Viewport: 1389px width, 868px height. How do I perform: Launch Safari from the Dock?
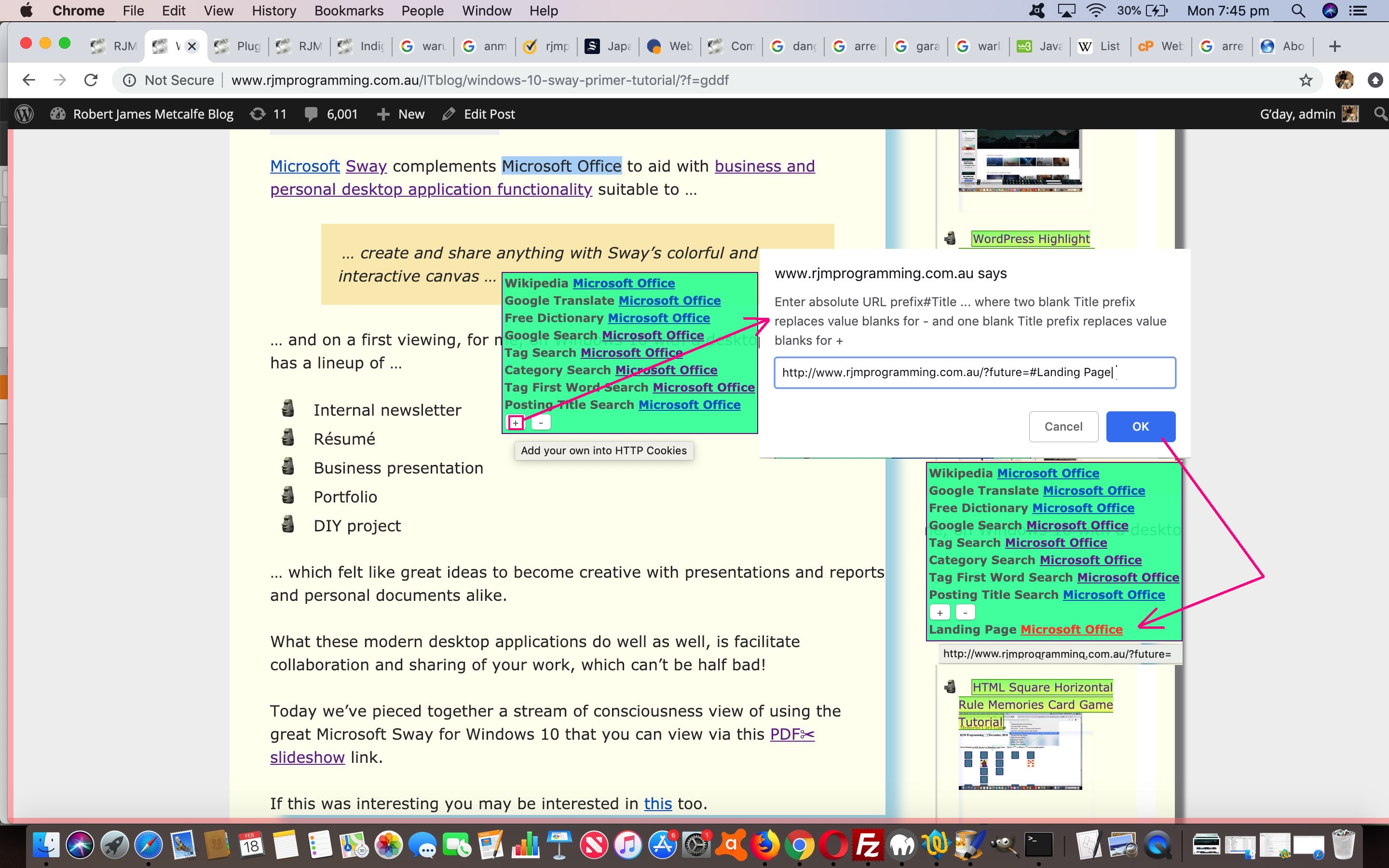point(148,845)
